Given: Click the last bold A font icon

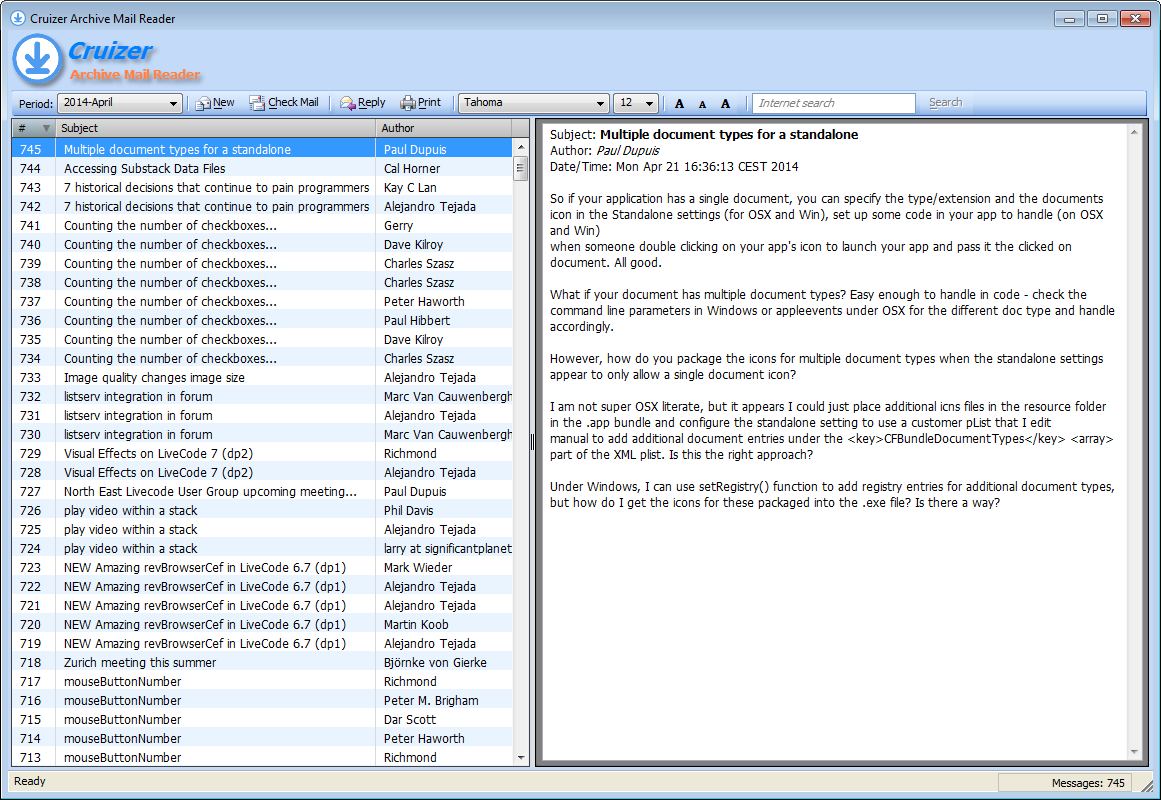Looking at the screenshot, I should (x=726, y=104).
